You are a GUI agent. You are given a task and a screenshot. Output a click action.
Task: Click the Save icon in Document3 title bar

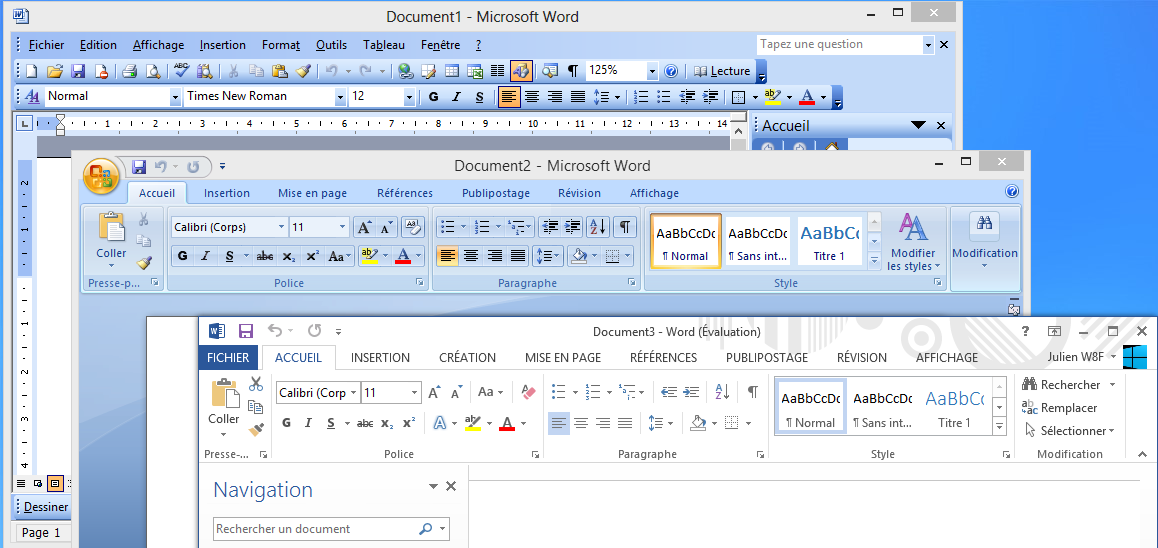point(245,331)
